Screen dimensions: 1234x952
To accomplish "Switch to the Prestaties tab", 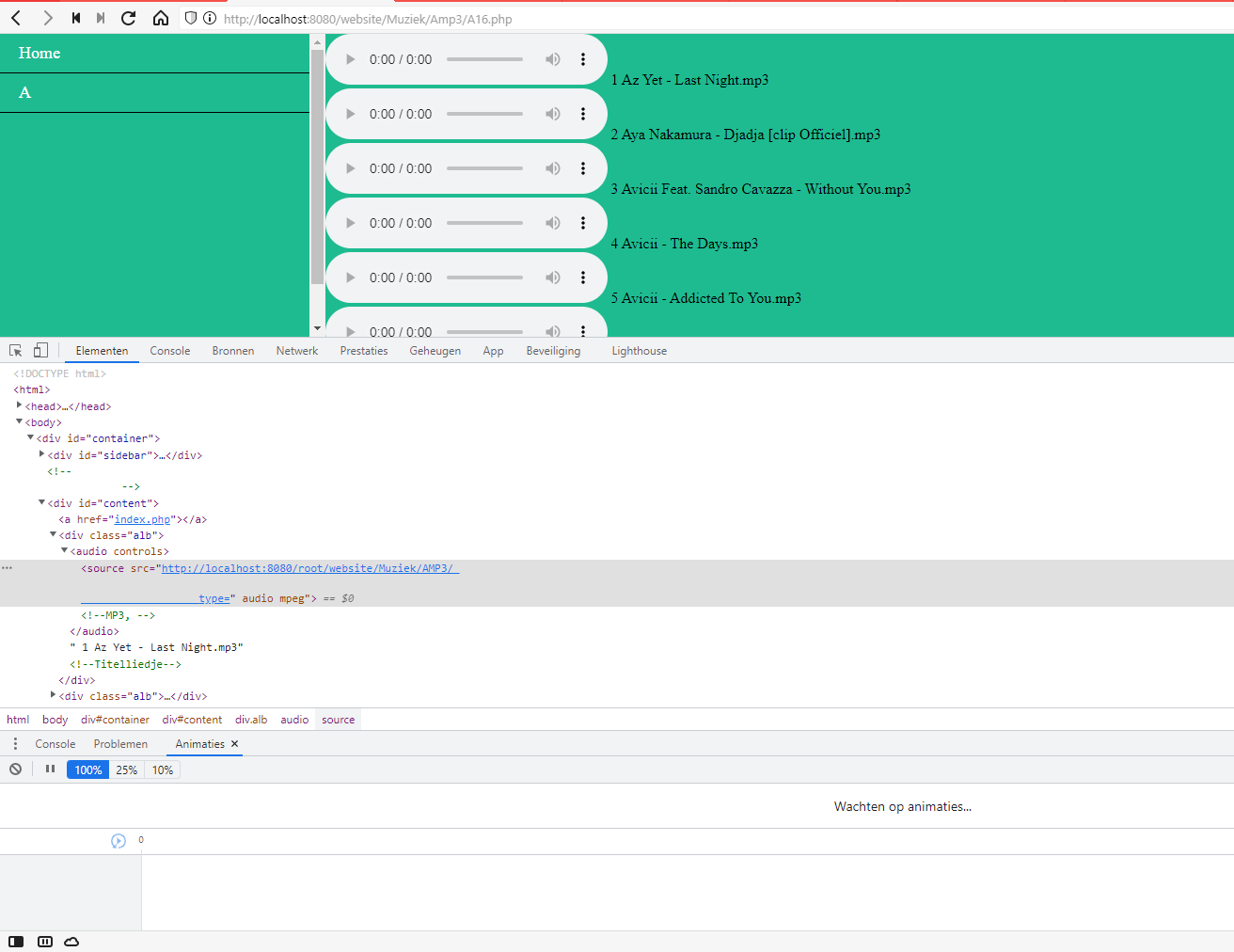I will click(364, 351).
